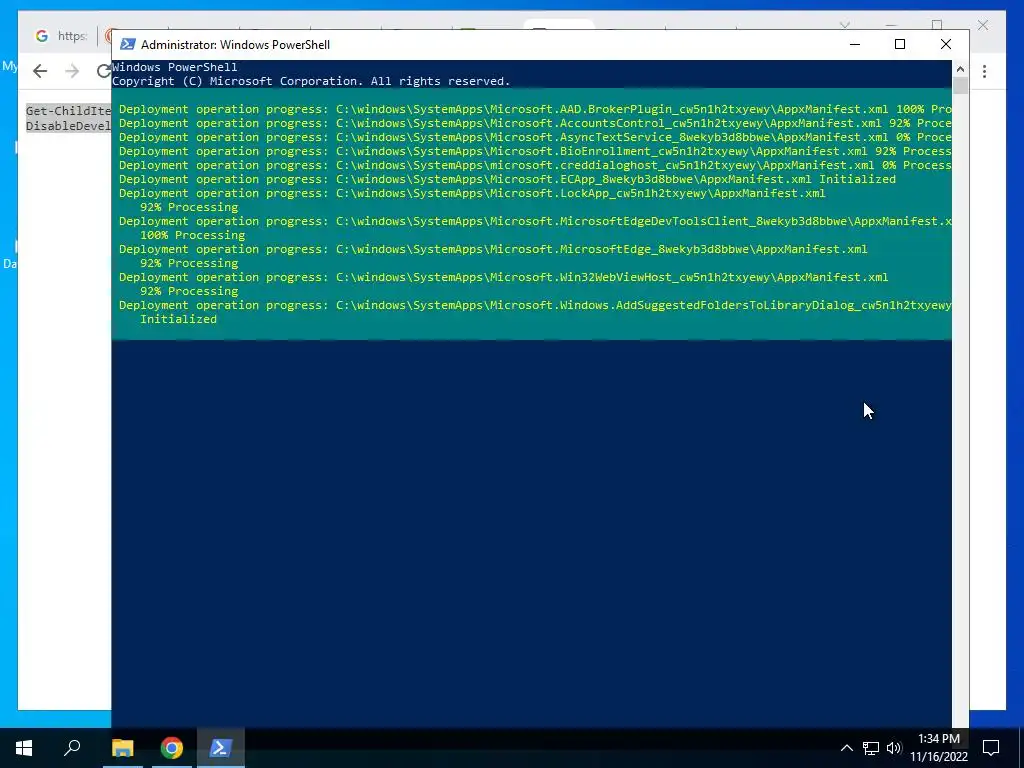1024x768 pixels.
Task: Click the MicrosoftEdgeDevToolsClient deployment line
Action: point(535,221)
